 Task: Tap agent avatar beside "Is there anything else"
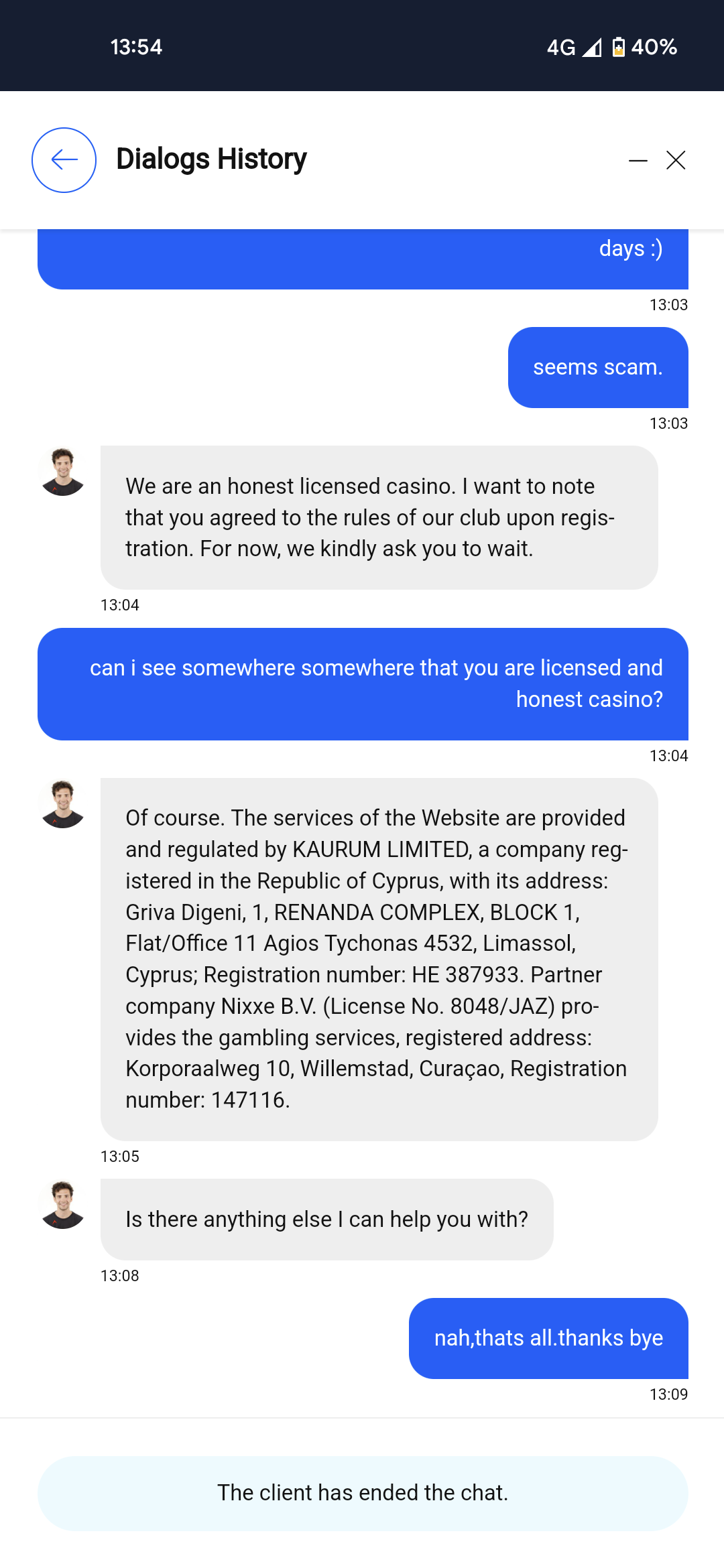click(x=63, y=1205)
